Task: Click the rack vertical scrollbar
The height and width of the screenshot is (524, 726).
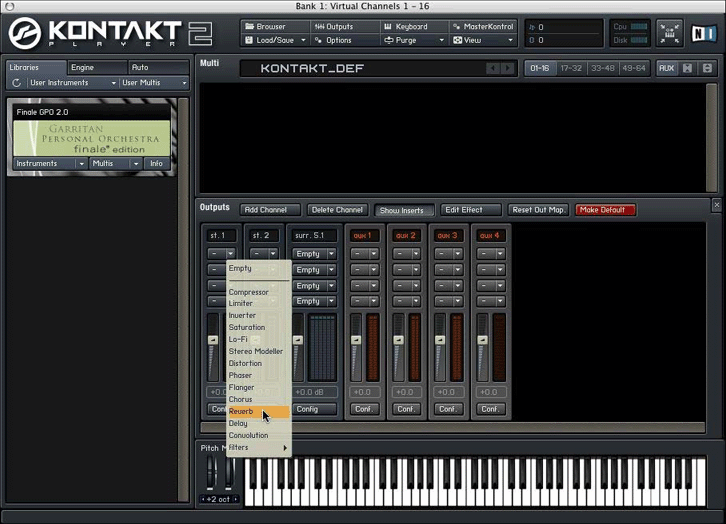Action: (x=711, y=137)
